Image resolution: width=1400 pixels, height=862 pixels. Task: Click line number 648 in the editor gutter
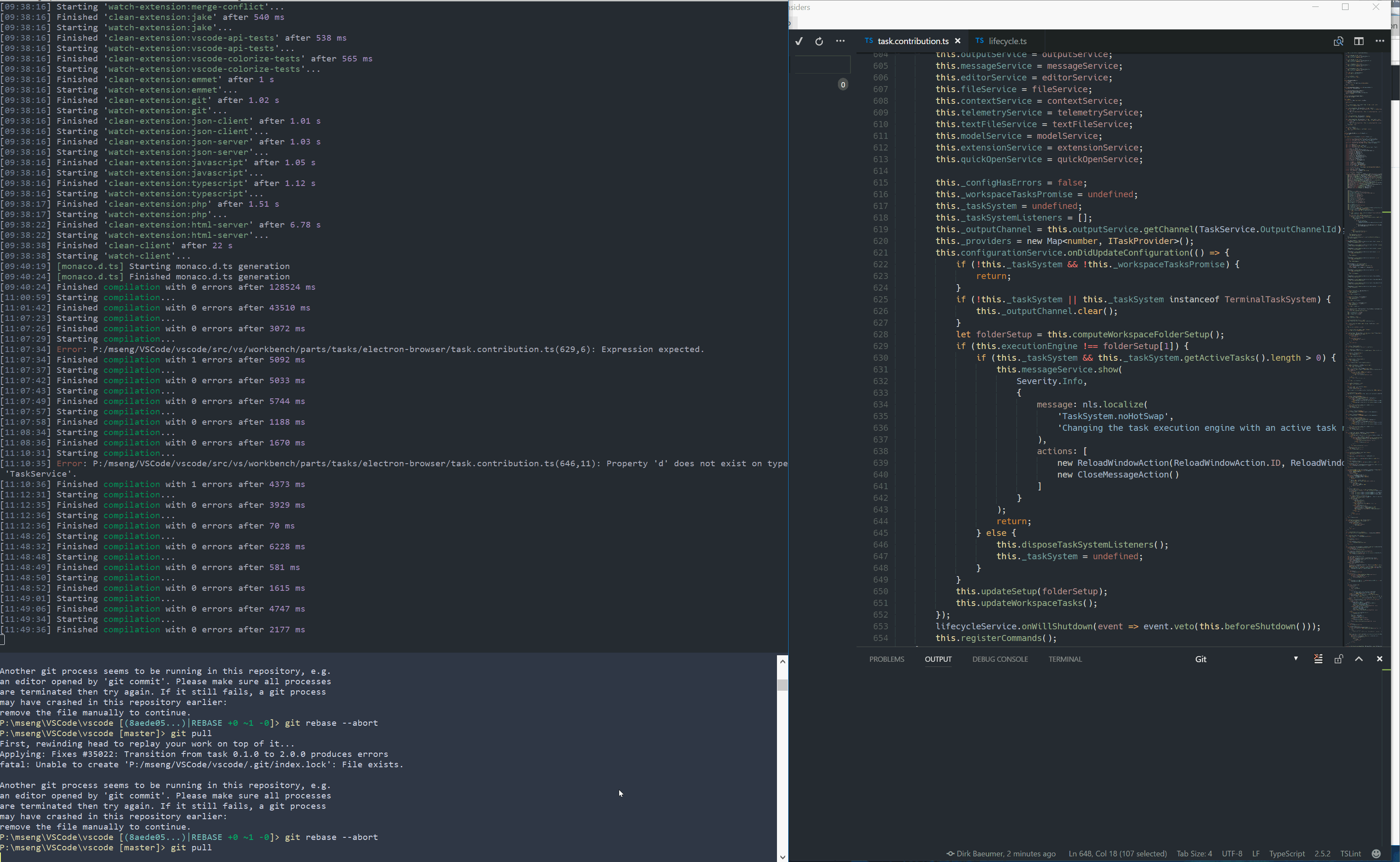880,568
